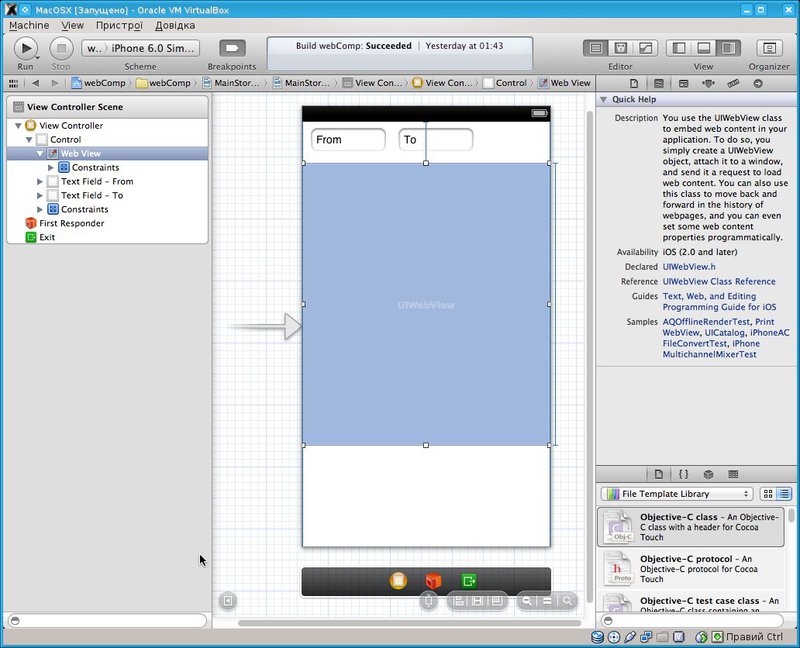This screenshot has width=800, height=648.
Task: Go back using jump bar left arrow
Action: [35, 83]
